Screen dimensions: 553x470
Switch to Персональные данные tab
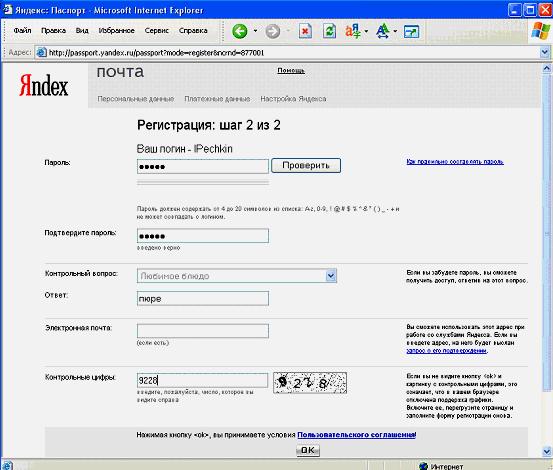pyautogui.click(x=136, y=99)
